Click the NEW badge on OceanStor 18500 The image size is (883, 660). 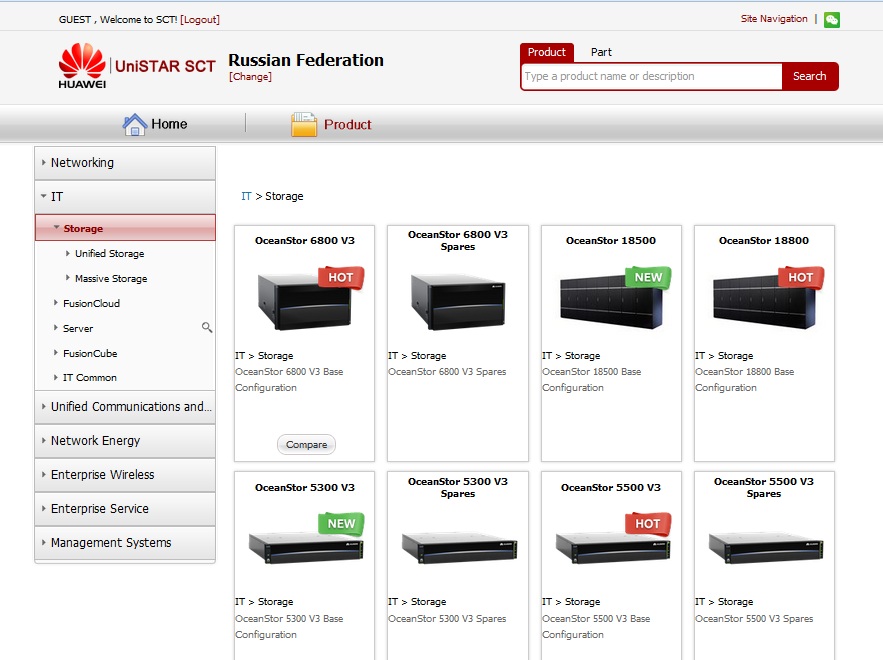648,278
